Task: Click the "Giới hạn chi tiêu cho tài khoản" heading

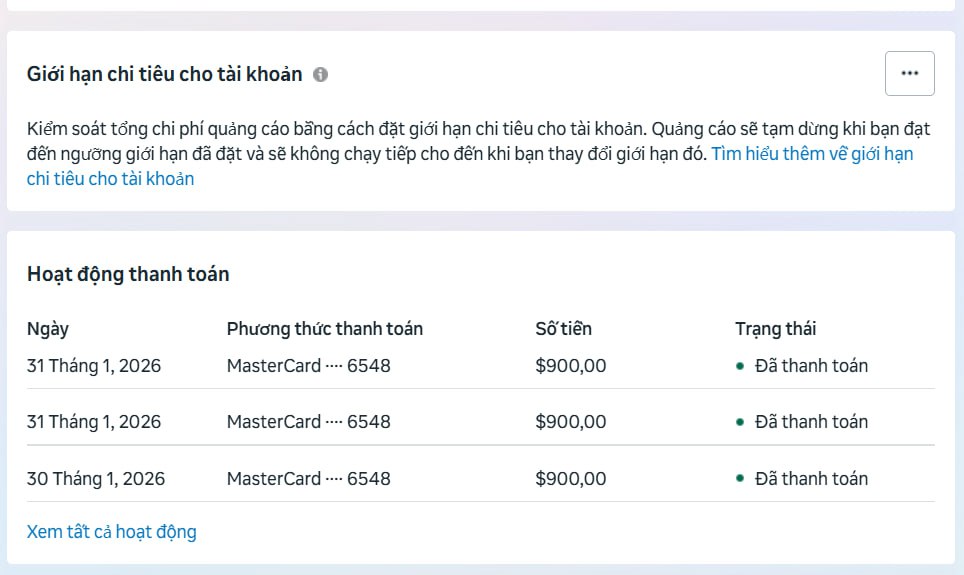Action: point(164,74)
